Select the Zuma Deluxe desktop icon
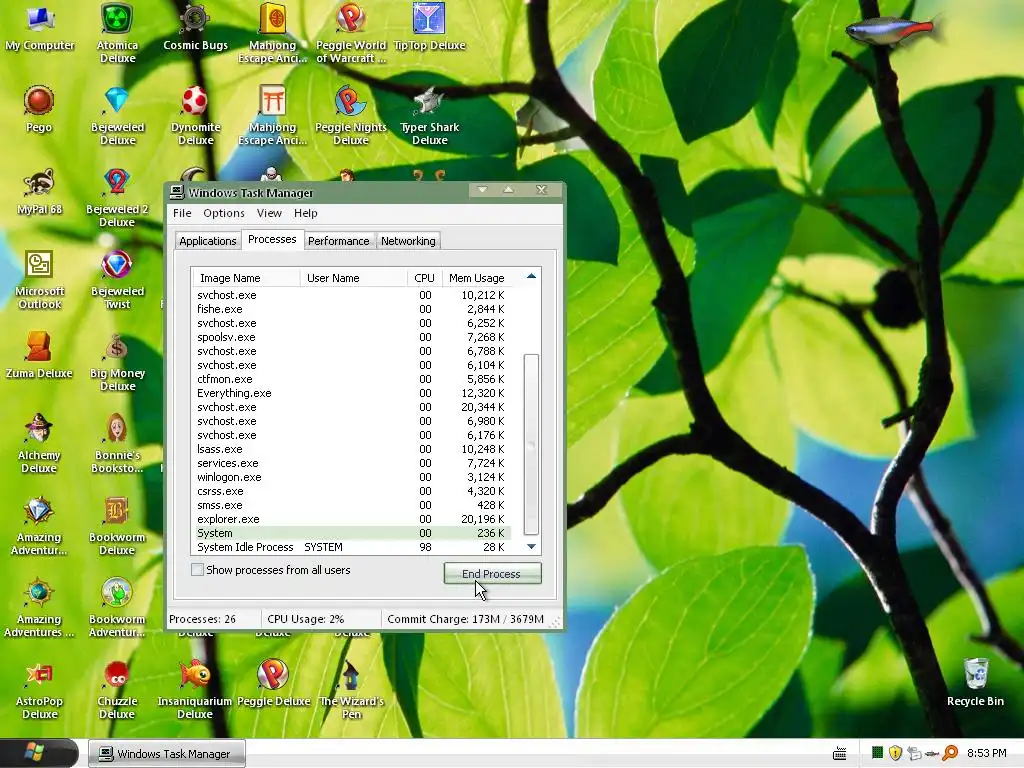 [x=39, y=355]
